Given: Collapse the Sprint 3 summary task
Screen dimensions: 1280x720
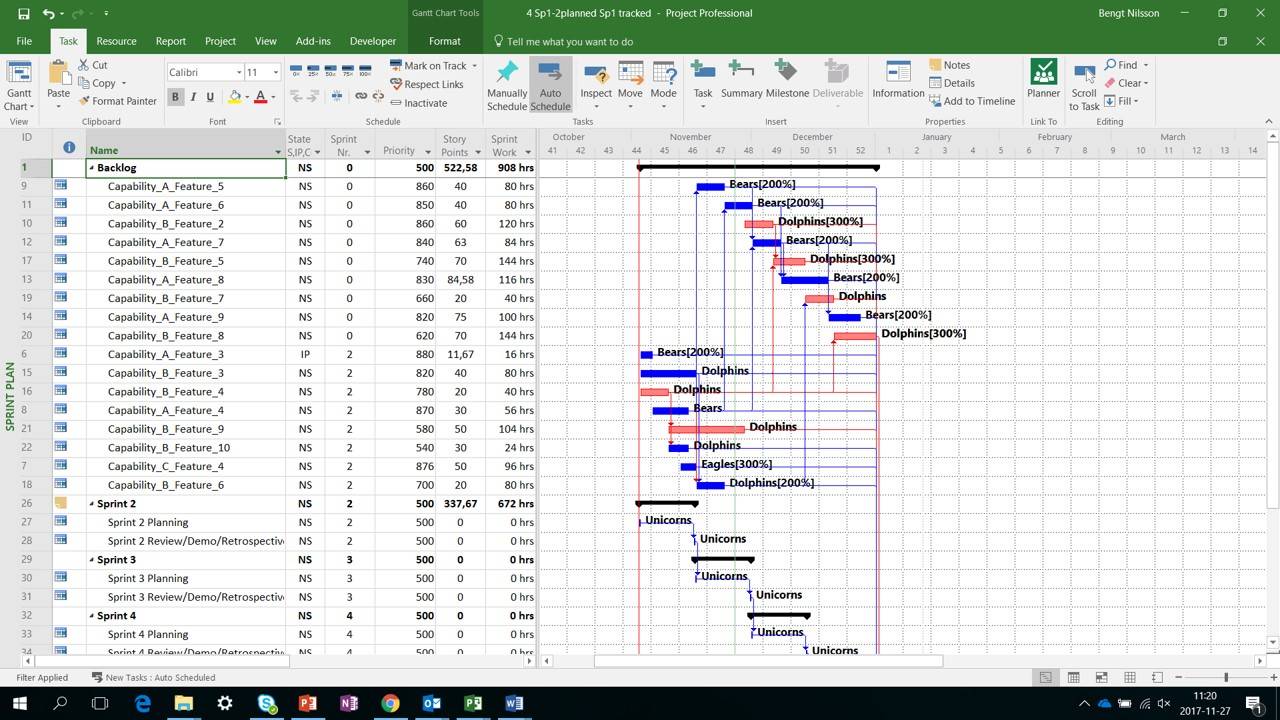Looking at the screenshot, I should pos(92,560).
